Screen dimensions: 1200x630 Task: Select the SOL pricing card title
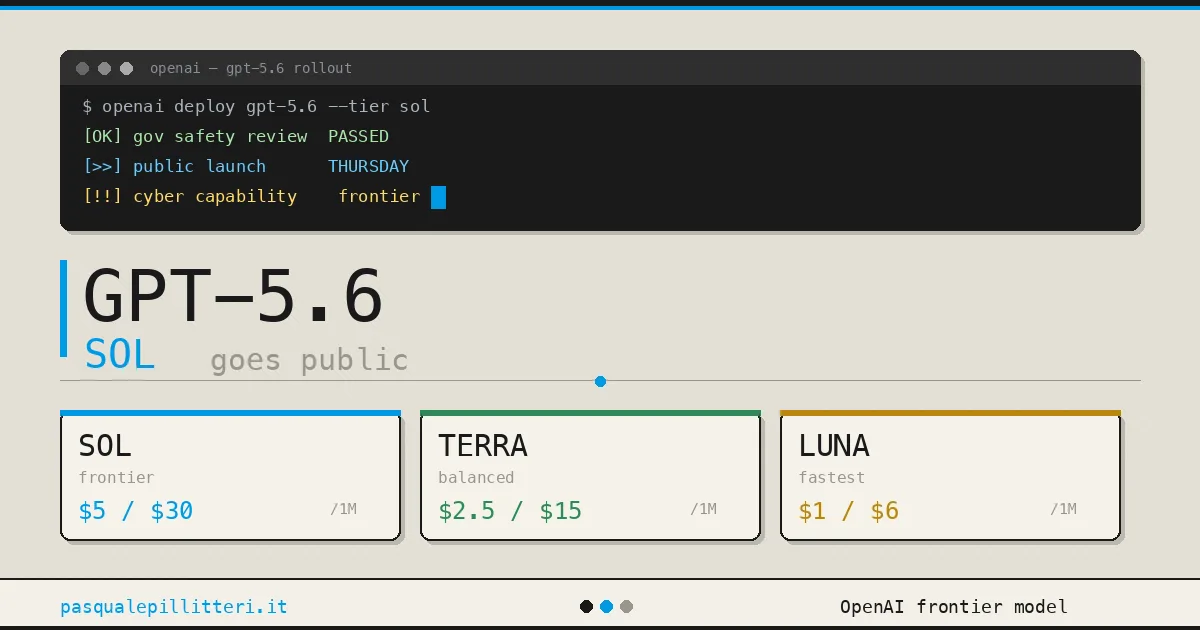point(105,445)
